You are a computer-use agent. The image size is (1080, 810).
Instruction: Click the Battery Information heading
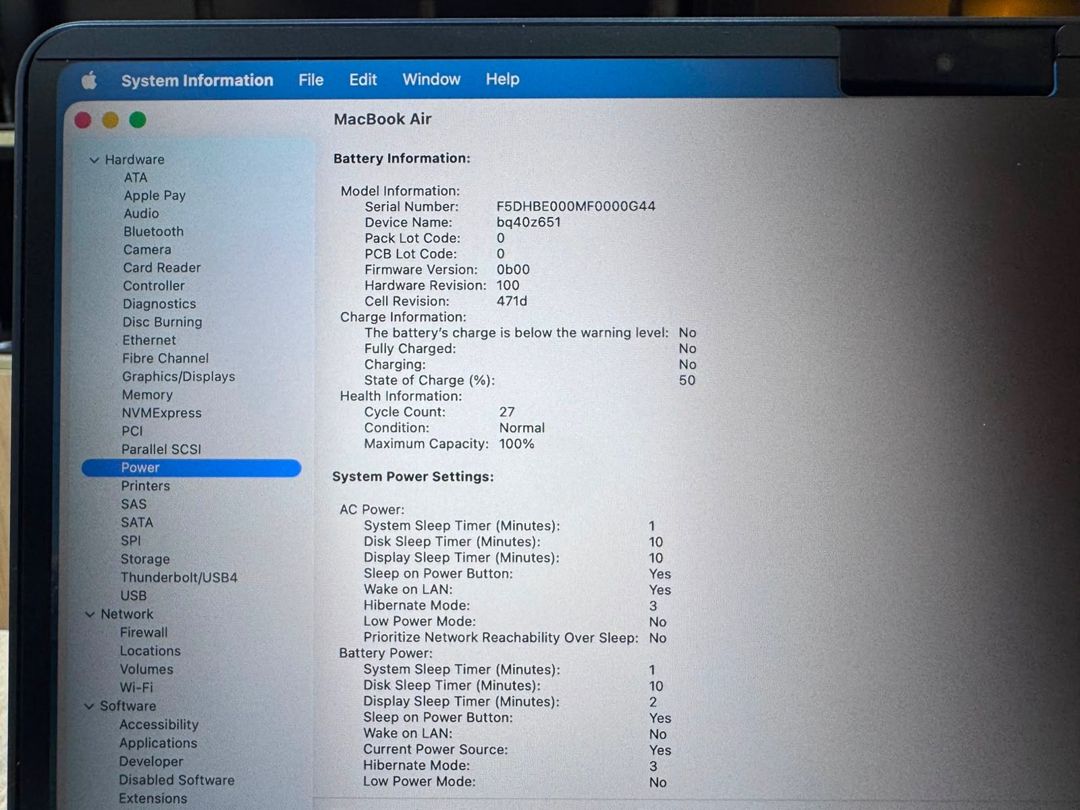coord(402,158)
